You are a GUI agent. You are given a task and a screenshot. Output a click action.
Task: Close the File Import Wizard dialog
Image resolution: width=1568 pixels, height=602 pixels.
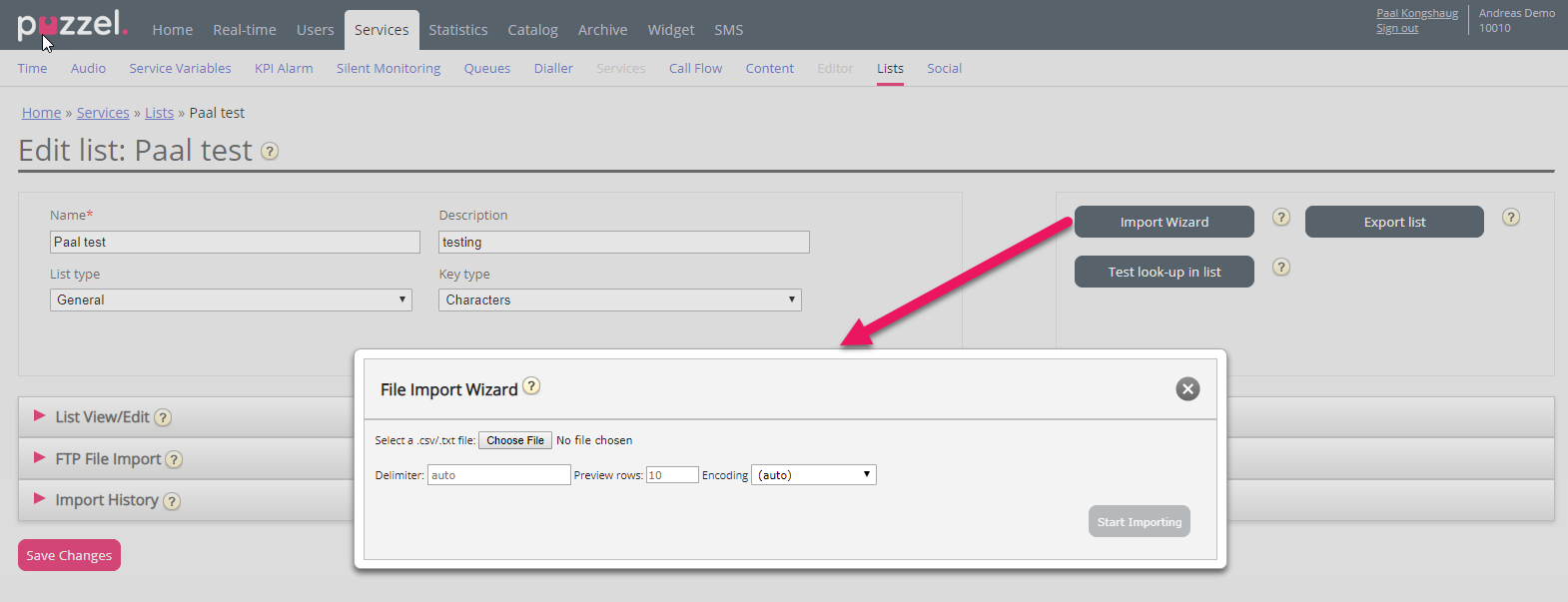1187,389
